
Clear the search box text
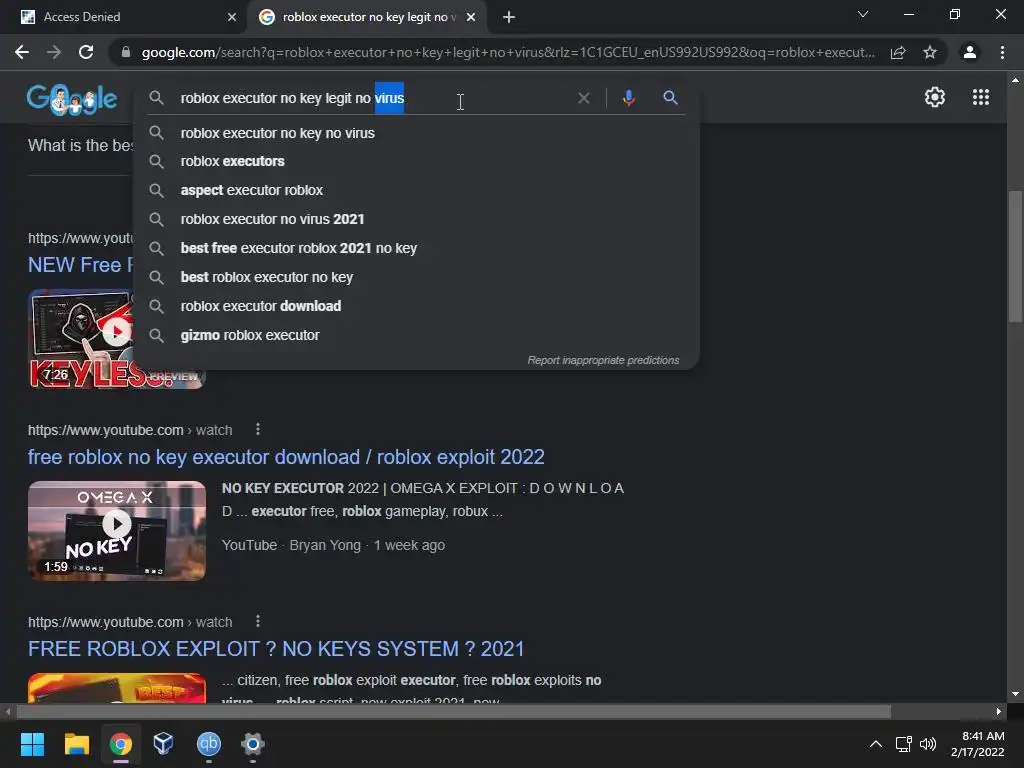point(584,98)
